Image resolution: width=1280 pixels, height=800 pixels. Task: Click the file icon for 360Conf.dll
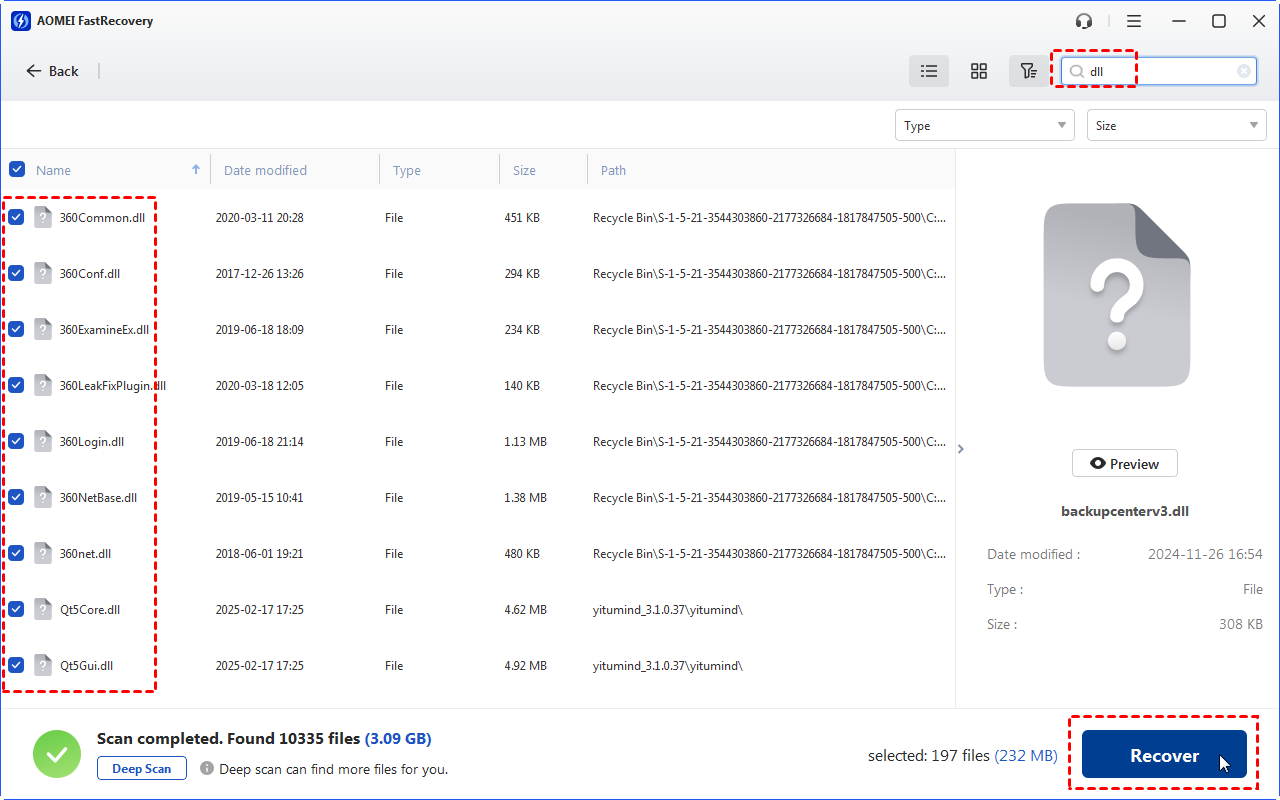coord(43,273)
